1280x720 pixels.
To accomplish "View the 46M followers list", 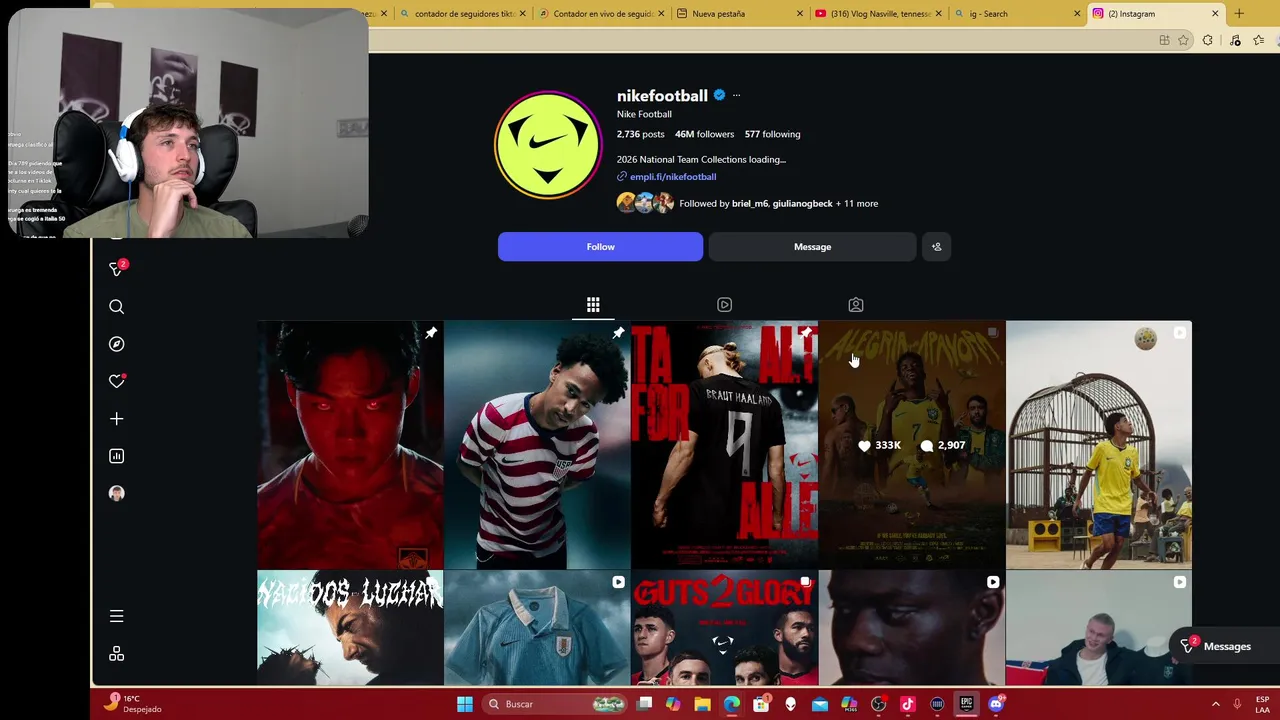I will coord(704,134).
